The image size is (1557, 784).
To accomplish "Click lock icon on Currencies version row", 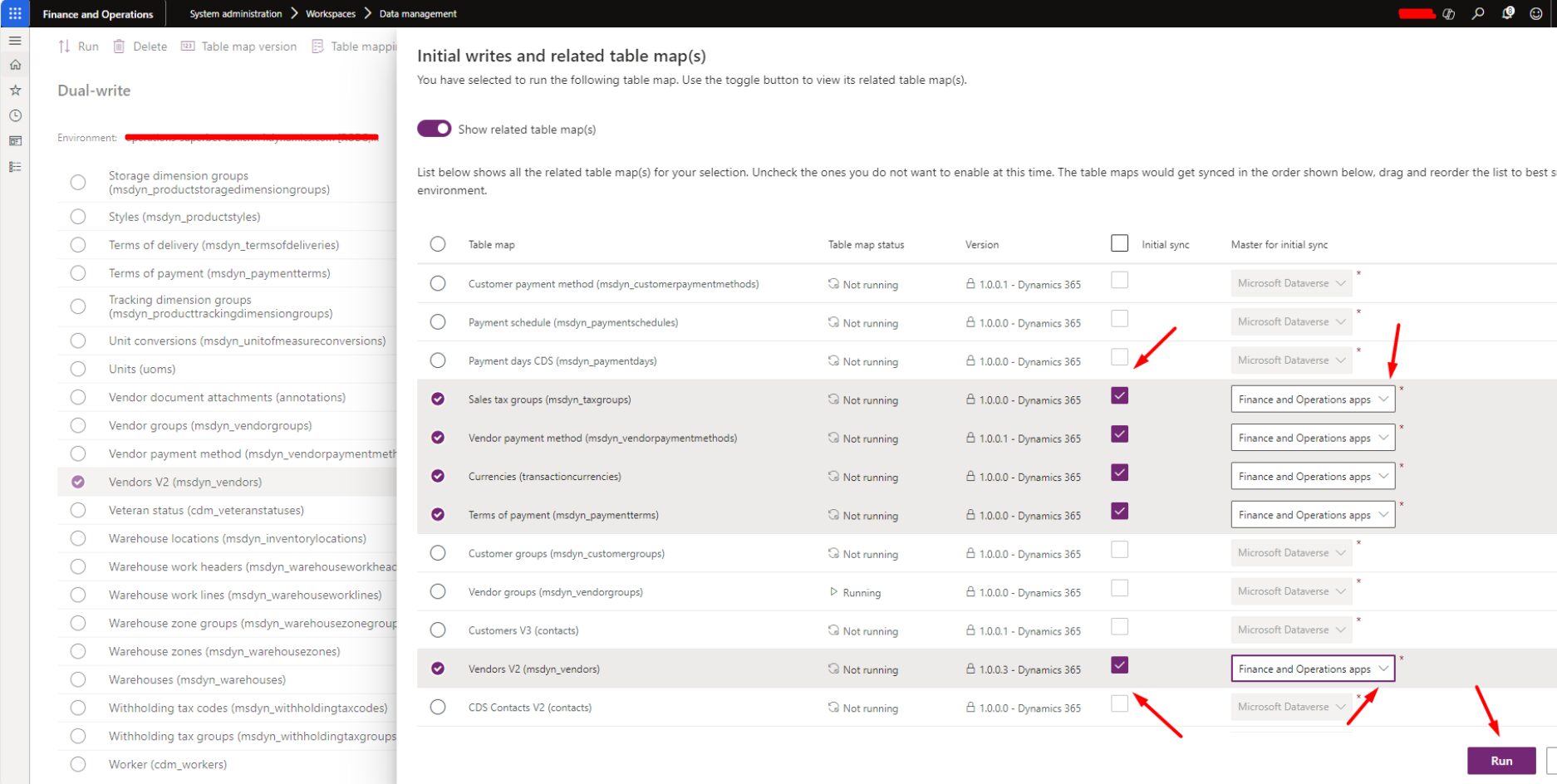I will point(970,476).
